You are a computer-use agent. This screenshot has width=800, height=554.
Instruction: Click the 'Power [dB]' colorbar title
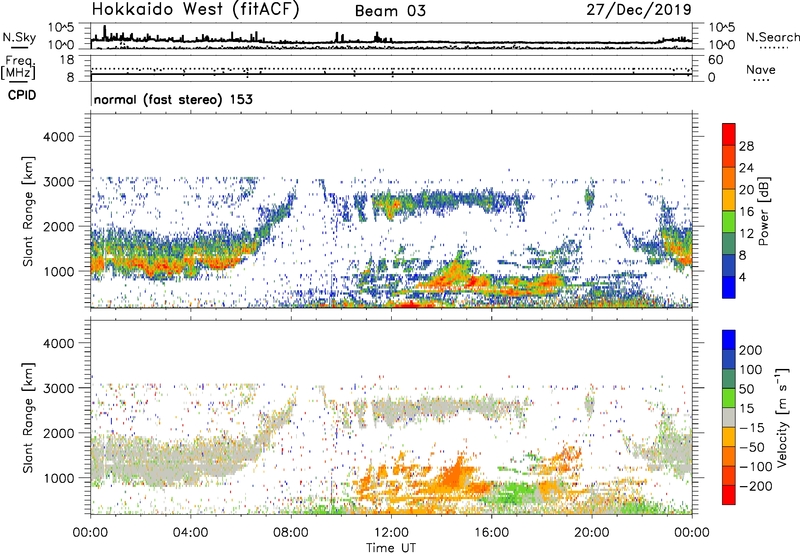tap(764, 211)
